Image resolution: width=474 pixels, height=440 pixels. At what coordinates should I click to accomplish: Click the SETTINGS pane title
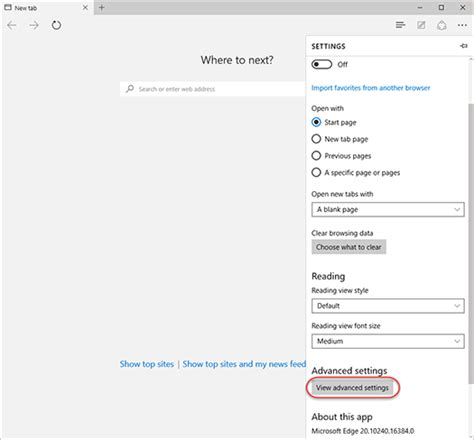pyautogui.click(x=328, y=46)
